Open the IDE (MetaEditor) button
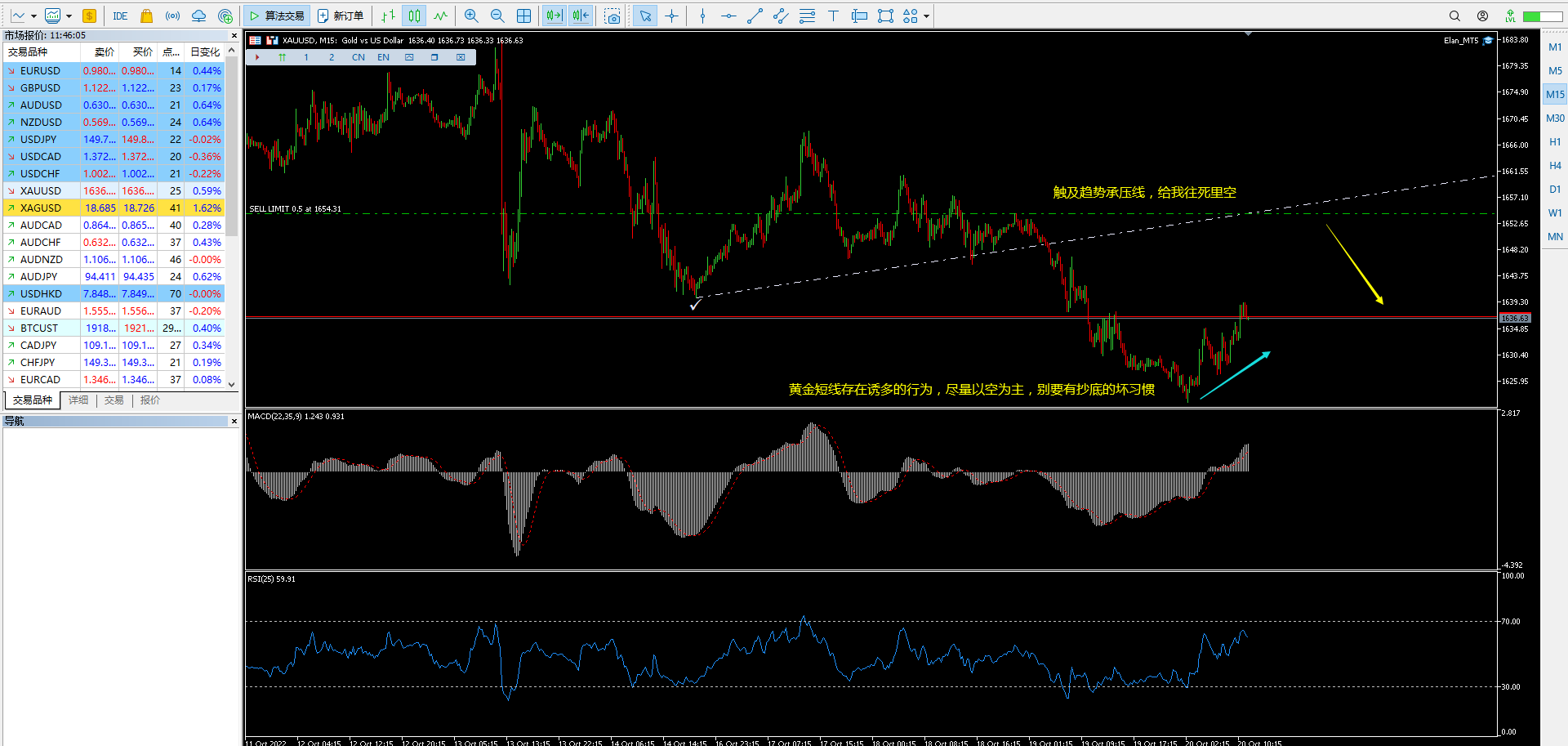 [x=120, y=16]
